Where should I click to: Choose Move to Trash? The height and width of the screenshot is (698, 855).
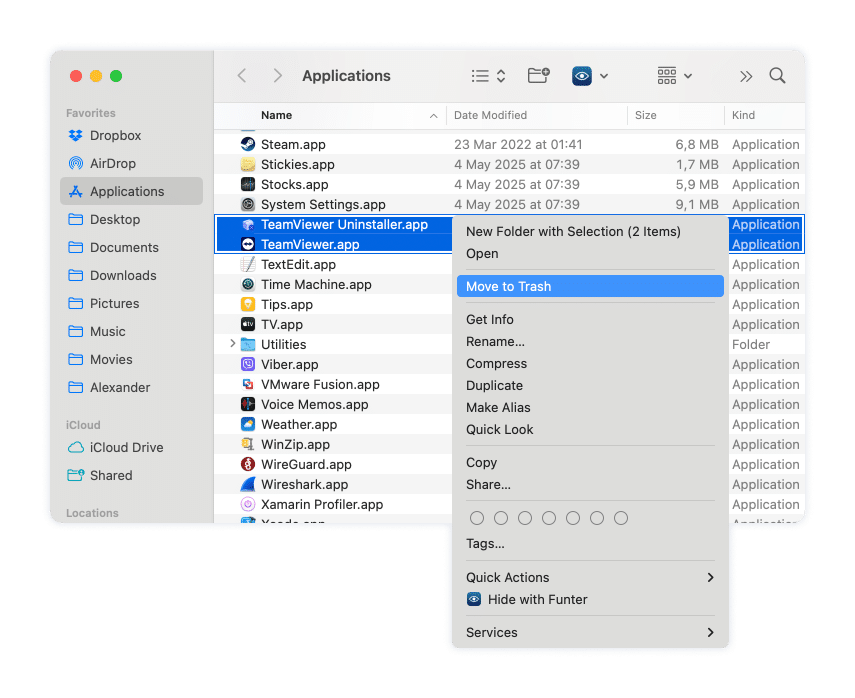click(x=590, y=286)
